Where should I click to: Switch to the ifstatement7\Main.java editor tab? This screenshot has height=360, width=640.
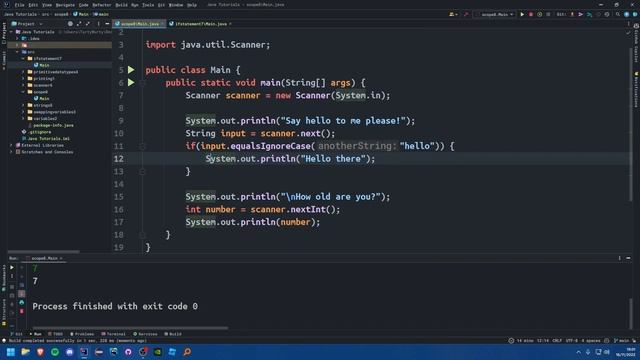point(200,24)
